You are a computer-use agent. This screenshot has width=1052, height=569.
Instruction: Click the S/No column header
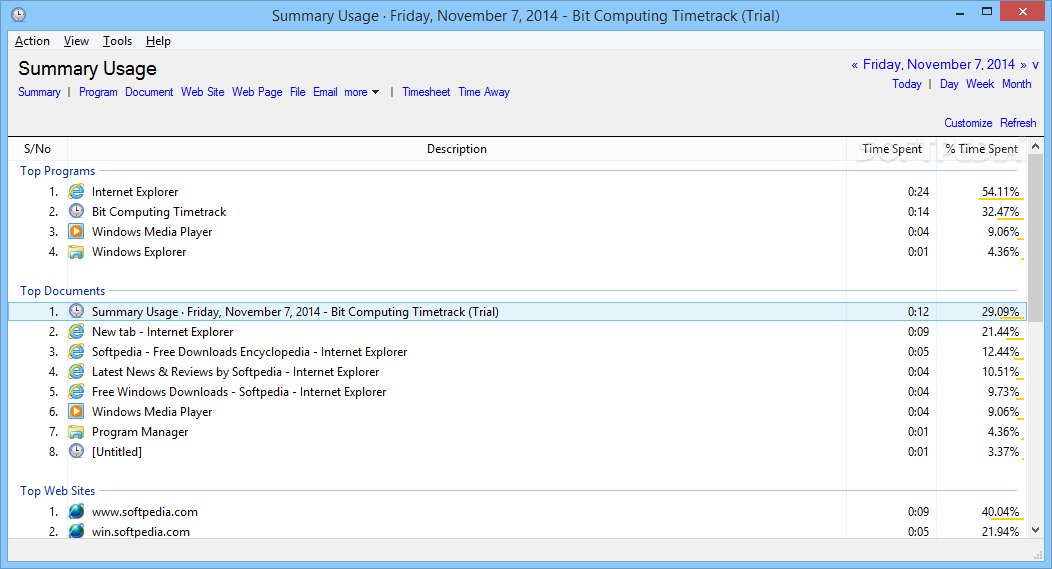click(x=38, y=149)
